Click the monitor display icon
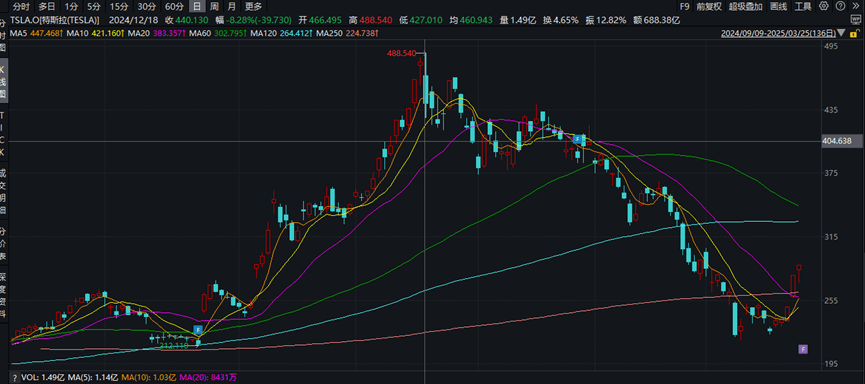 click(x=856, y=19)
